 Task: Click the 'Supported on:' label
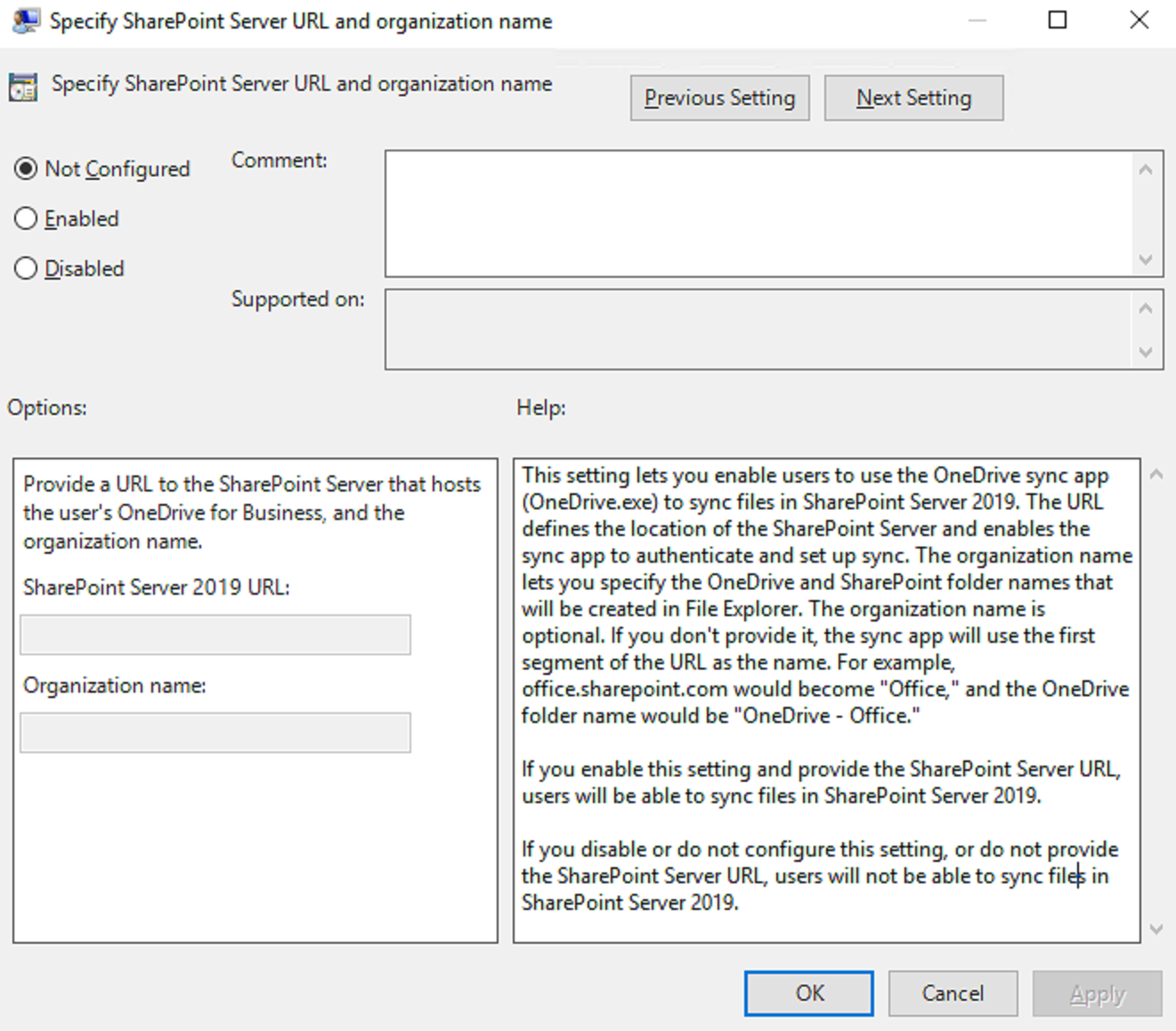tap(298, 299)
